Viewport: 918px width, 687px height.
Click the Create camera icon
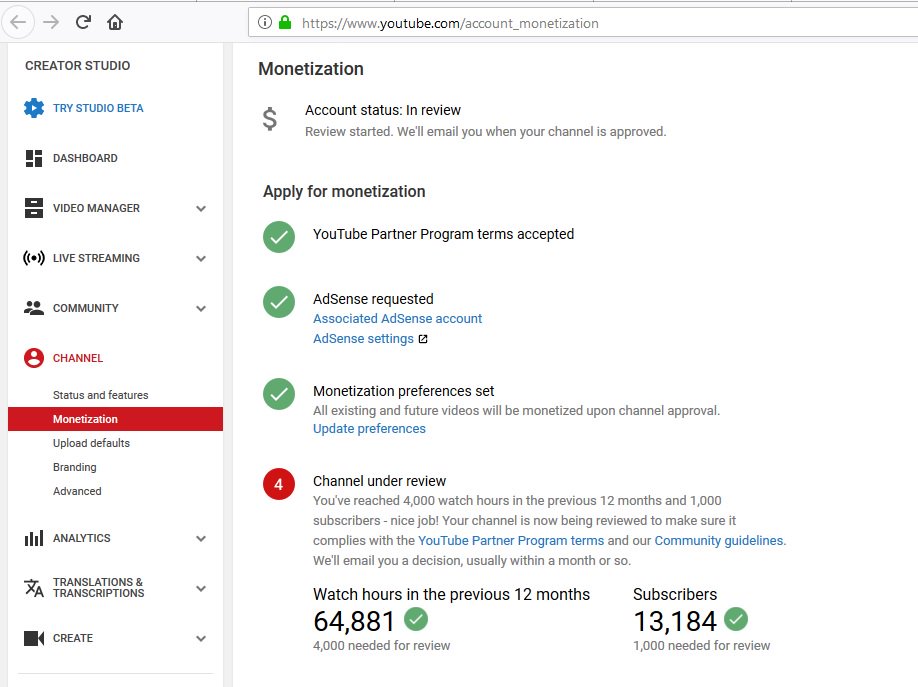[x=34, y=638]
